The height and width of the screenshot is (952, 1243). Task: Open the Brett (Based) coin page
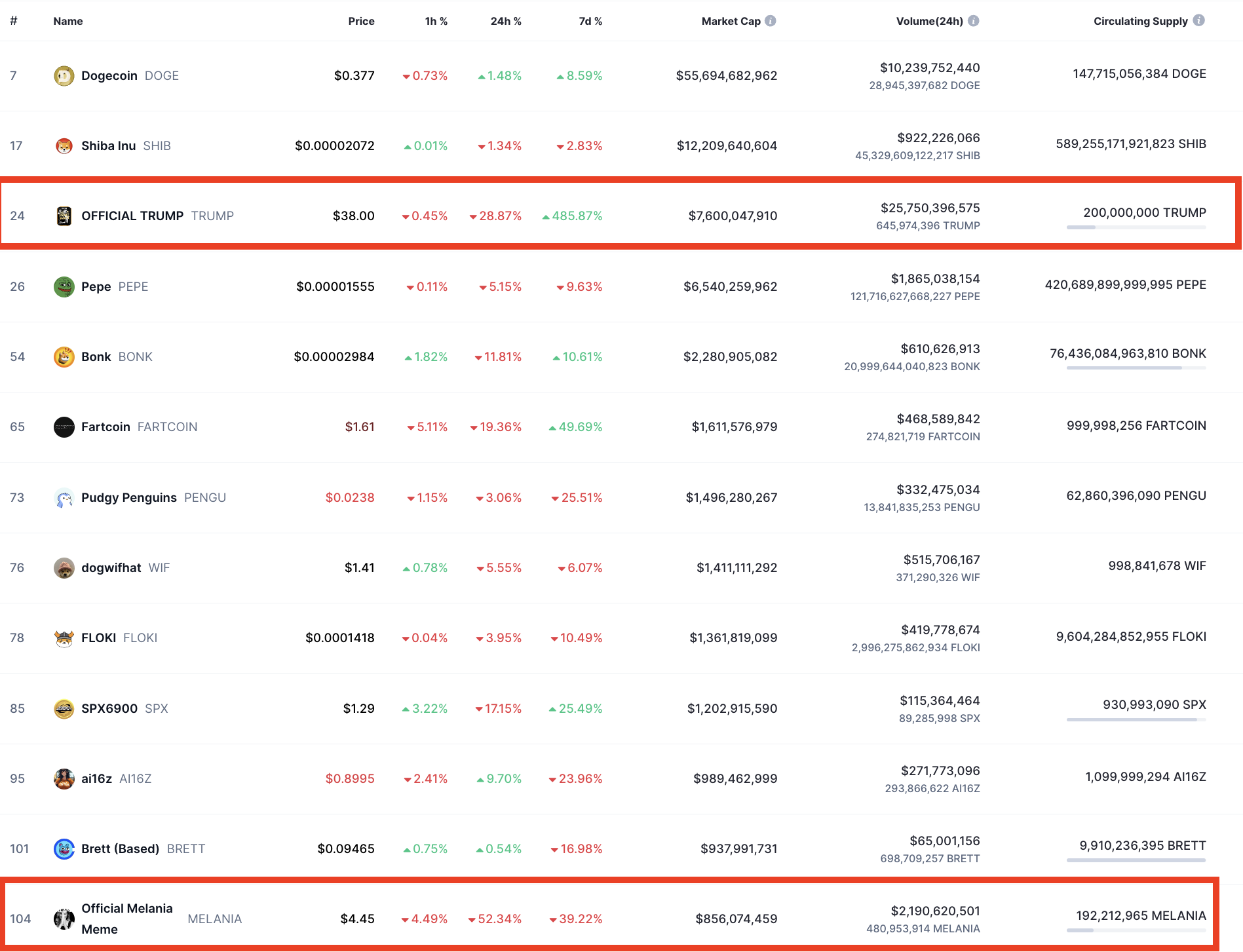click(x=119, y=848)
